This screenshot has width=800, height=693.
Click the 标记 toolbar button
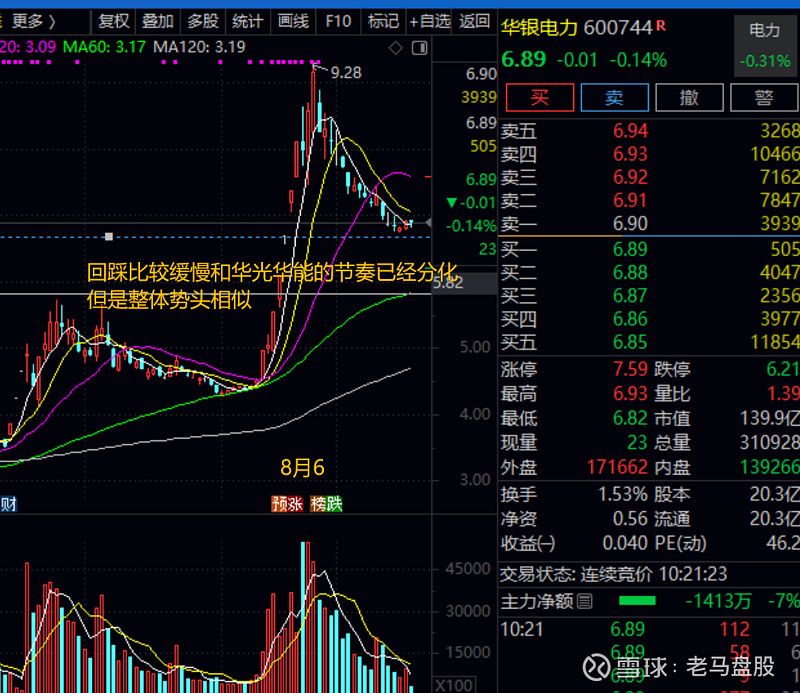point(383,21)
